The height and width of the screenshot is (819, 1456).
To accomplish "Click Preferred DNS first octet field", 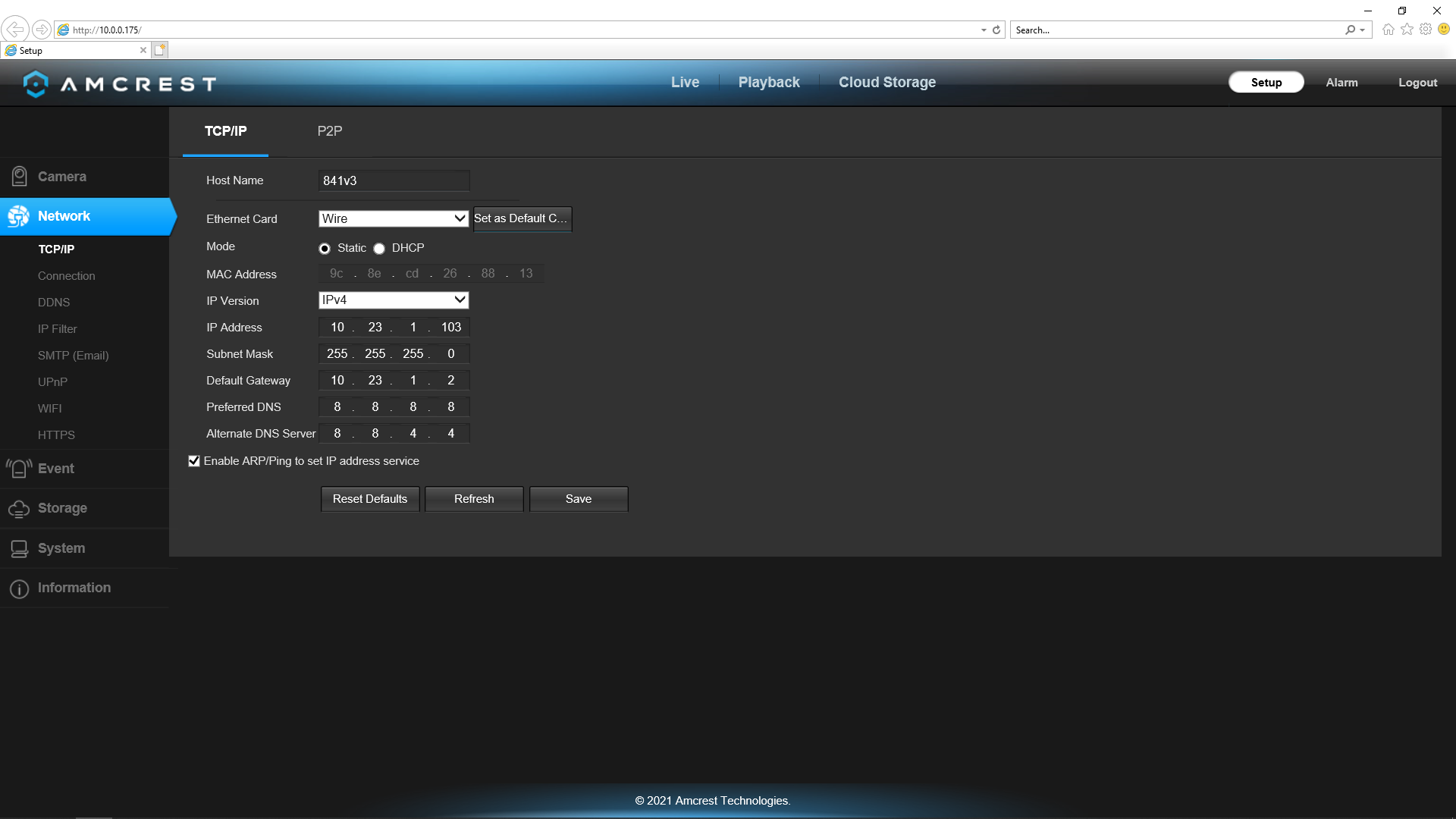I will (337, 407).
